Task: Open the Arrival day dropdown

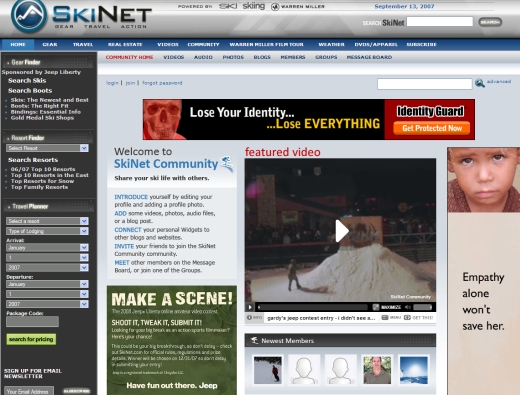Action: coord(47,257)
